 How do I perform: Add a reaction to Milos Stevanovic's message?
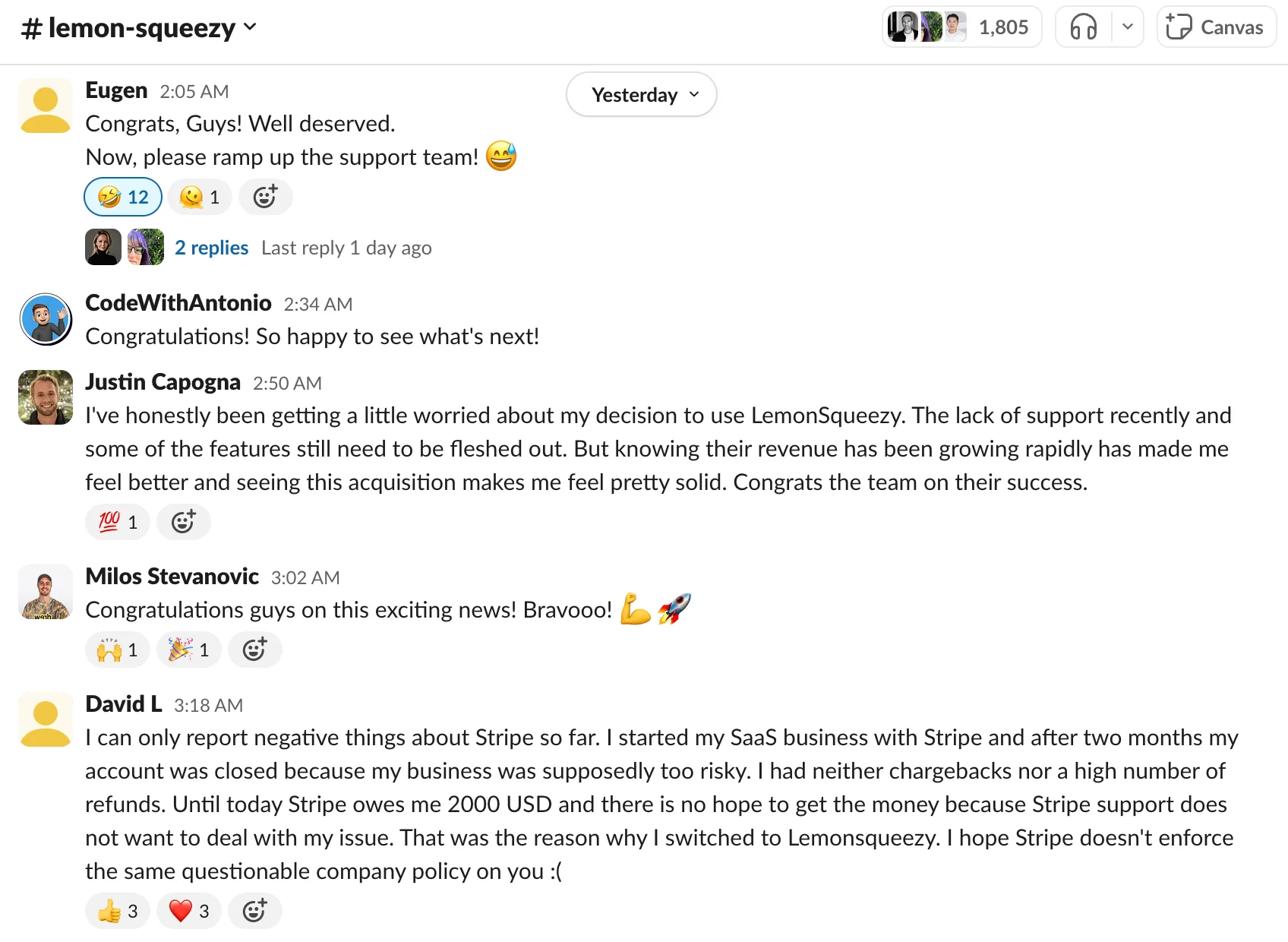coord(254,650)
